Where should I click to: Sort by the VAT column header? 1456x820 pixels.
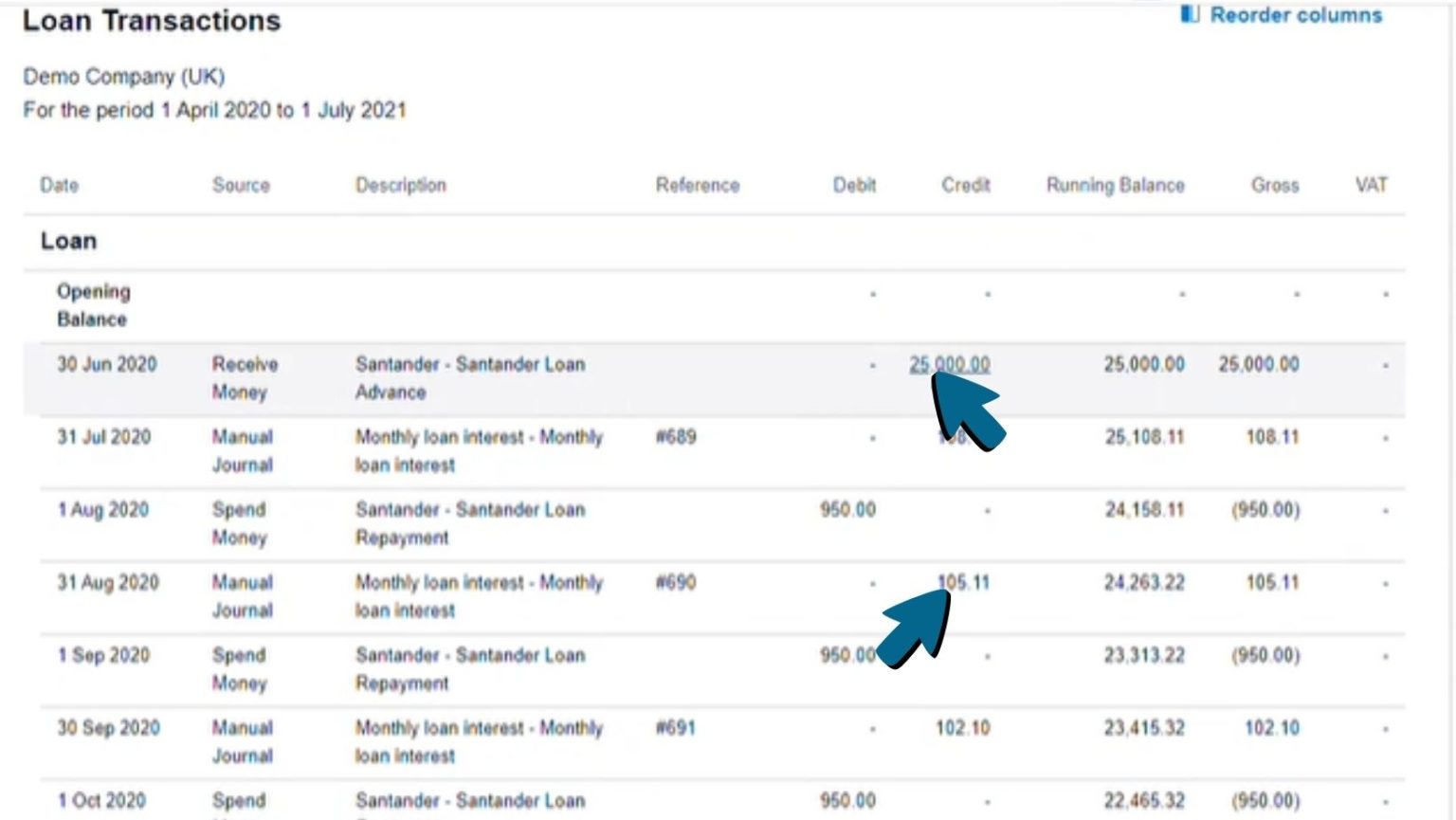click(x=1370, y=185)
